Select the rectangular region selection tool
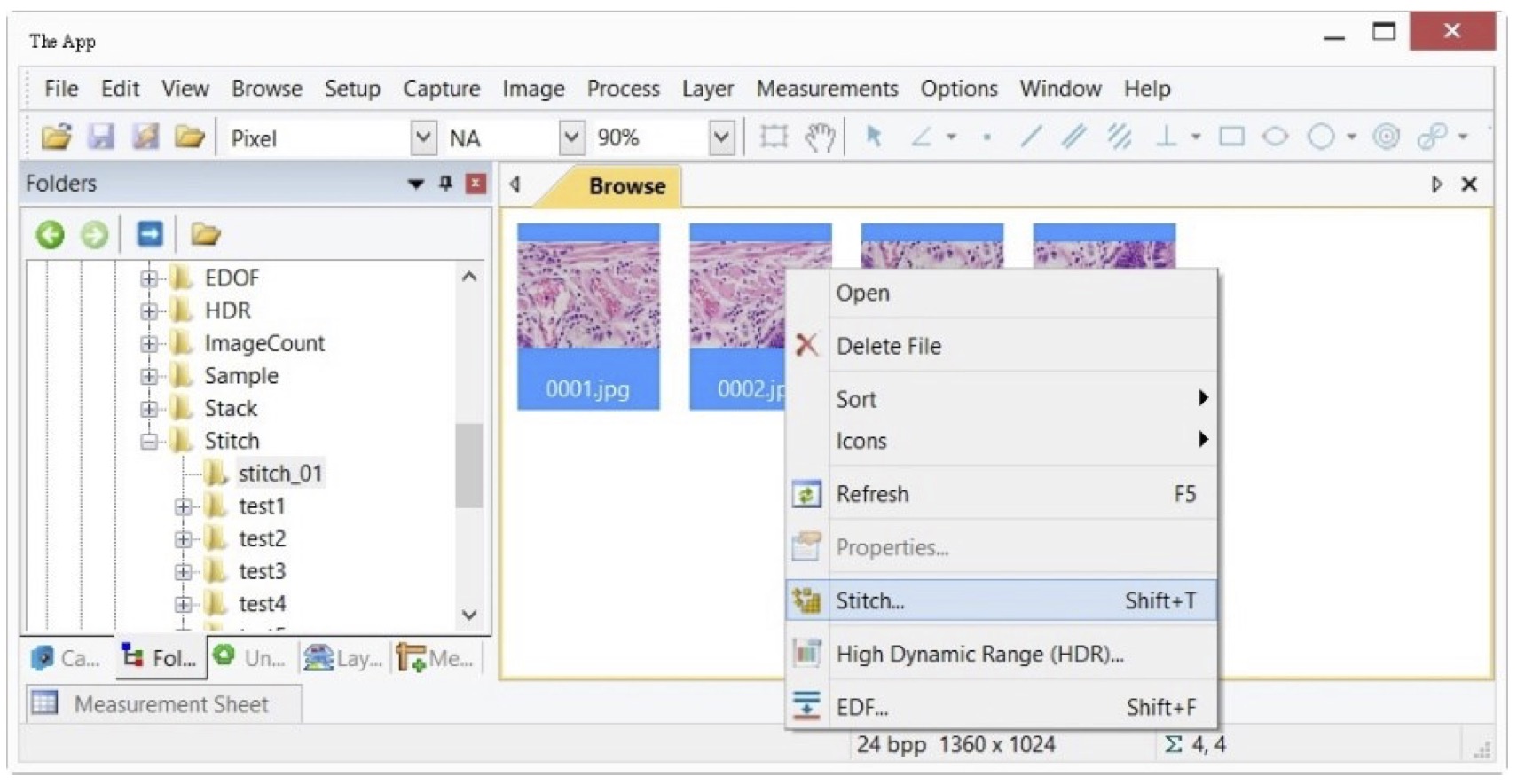Screen dimensions: 1517x784 pos(774,137)
